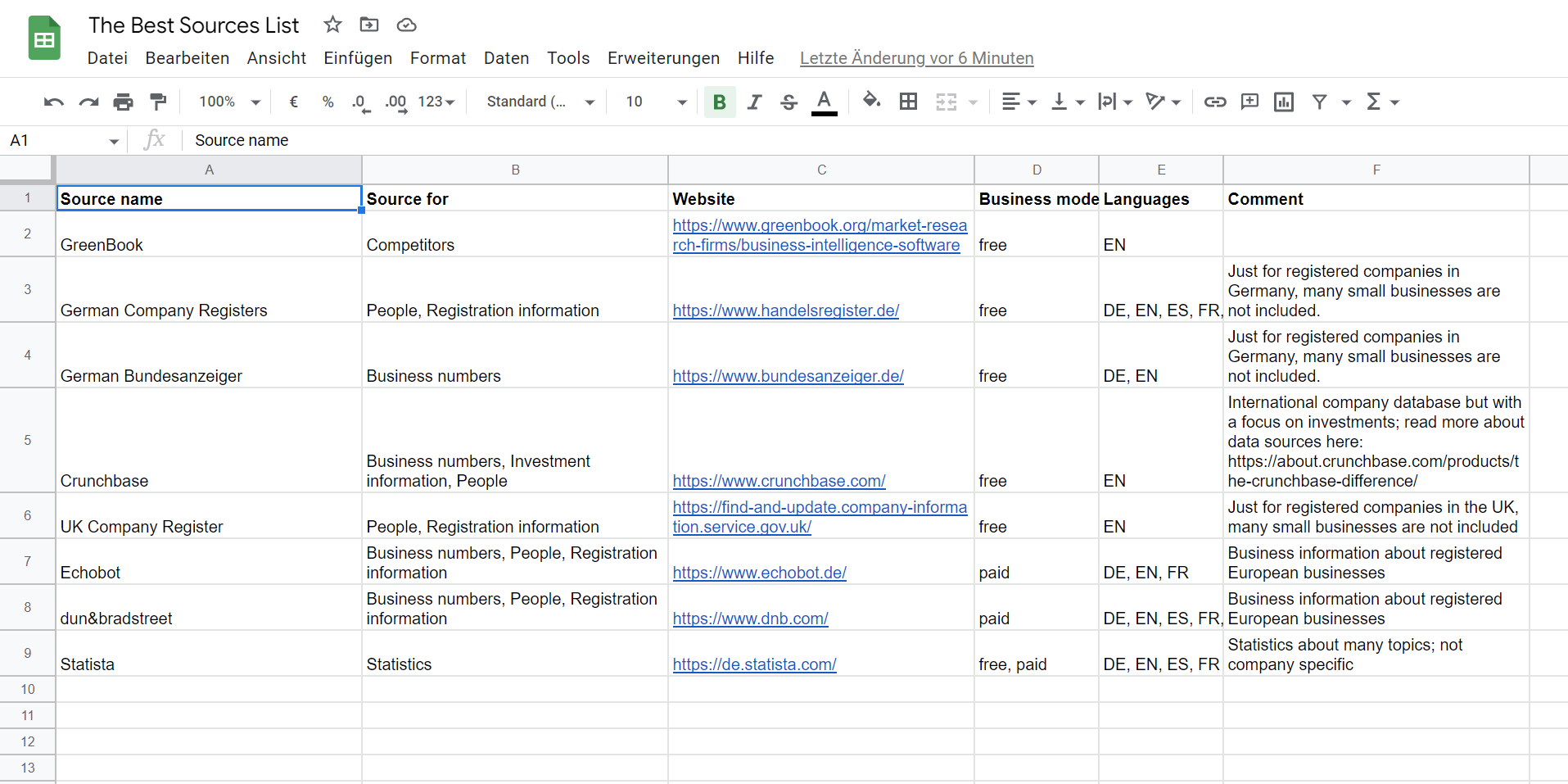Select the Comment header cell
Screen dimensions: 1568x784
coord(1376,198)
